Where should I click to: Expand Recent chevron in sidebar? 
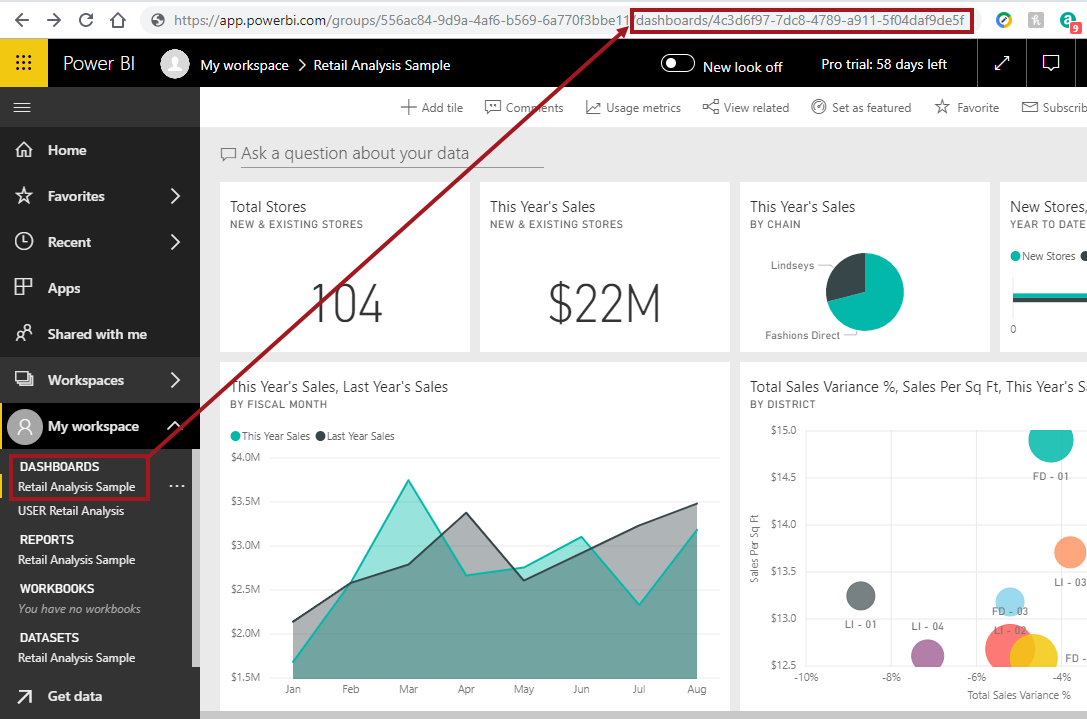(175, 242)
